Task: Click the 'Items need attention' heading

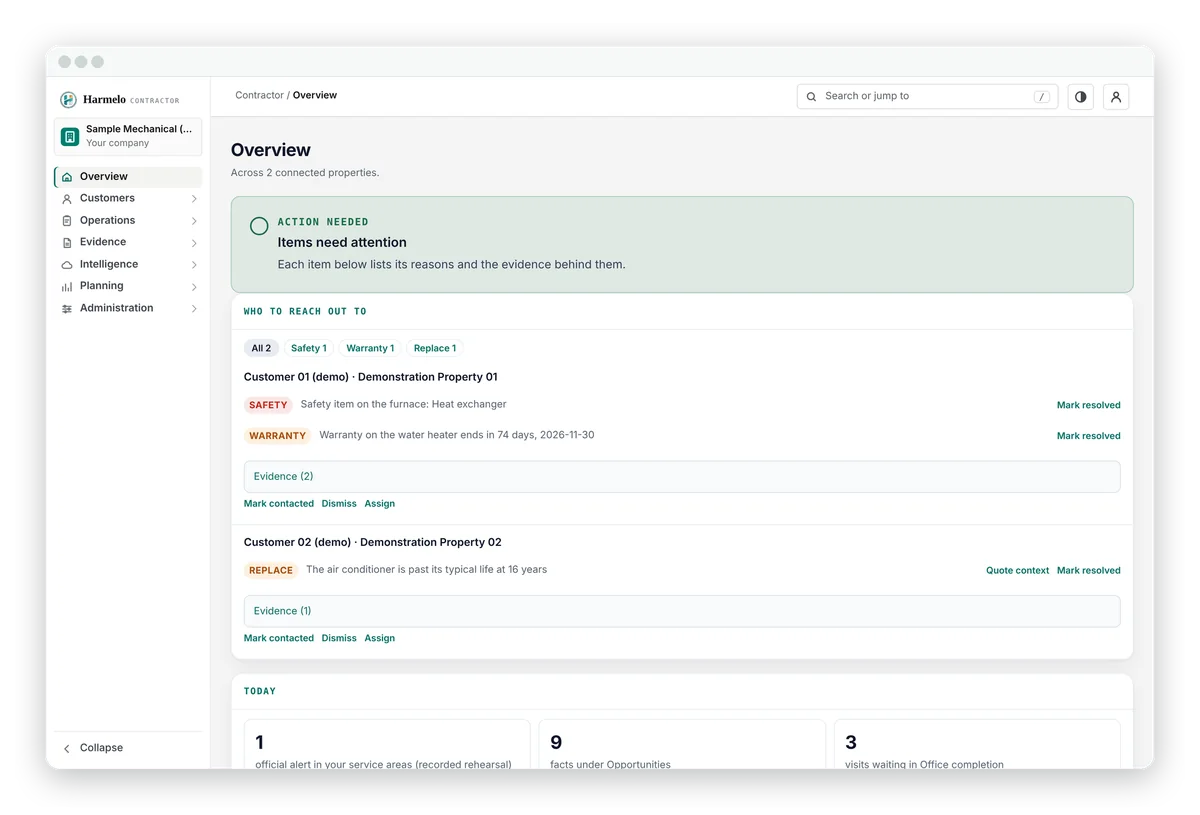Action: point(342,242)
